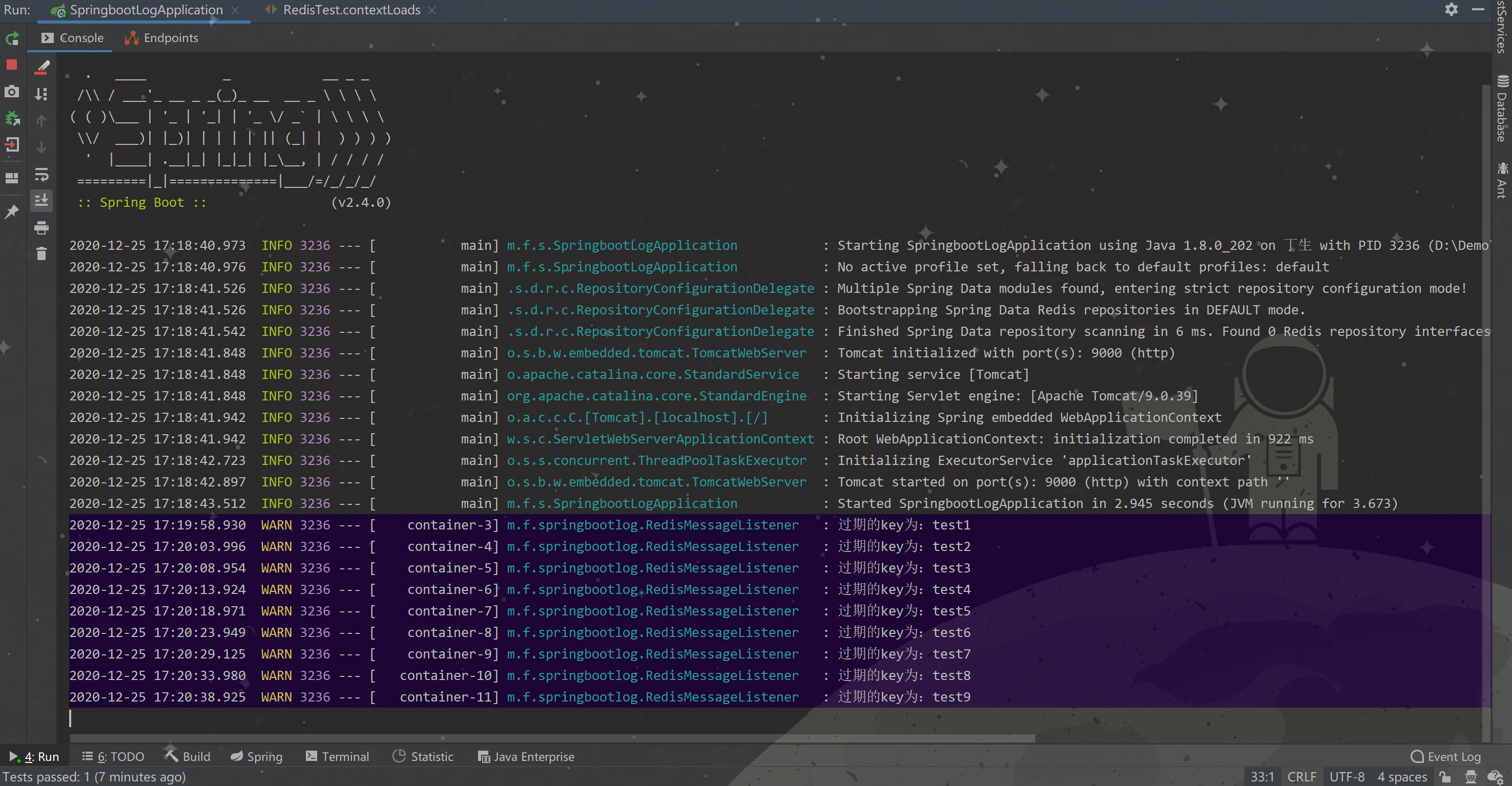
Task: Clear console with the trash icon
Action: tap(42, 253)
